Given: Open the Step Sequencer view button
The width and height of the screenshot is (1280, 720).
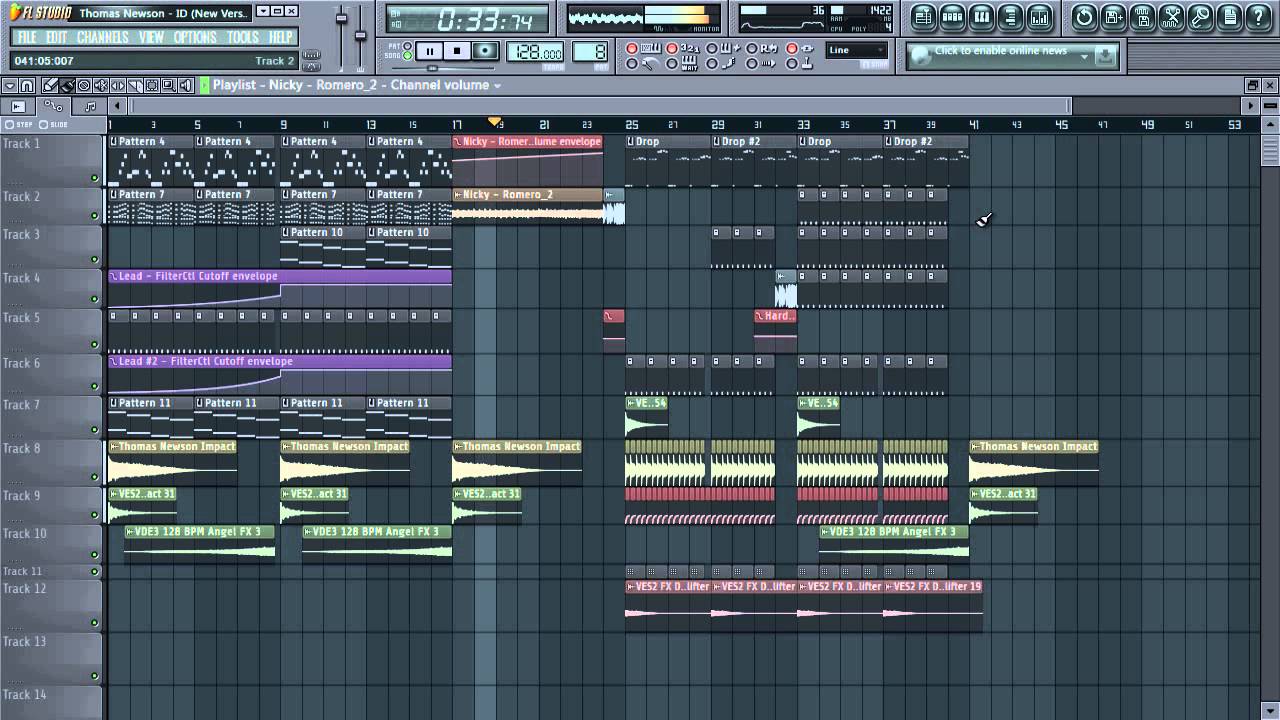Looking at the screenshot, I should tap(952, 17).
